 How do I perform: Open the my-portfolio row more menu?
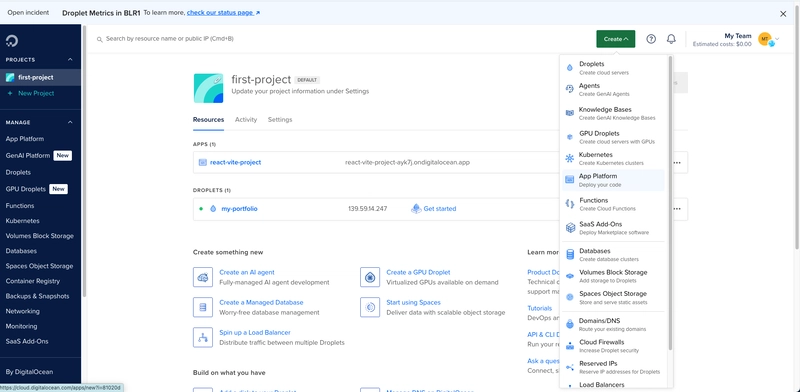pyautogui.click(x=677, y=209)
